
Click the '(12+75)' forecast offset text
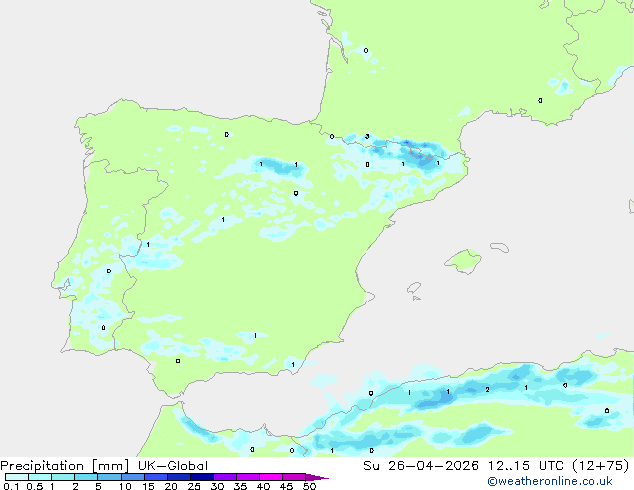601,466
